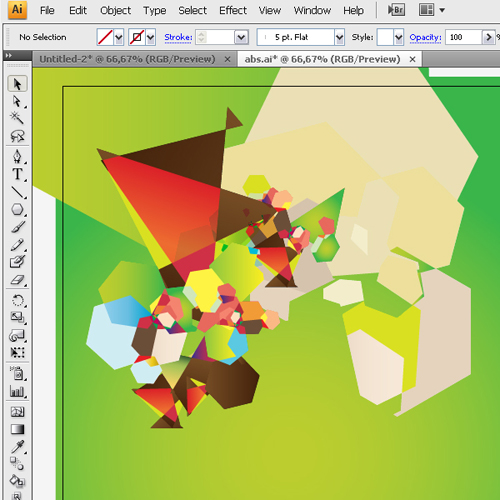Viewport: 500px width, 500px height.
Task: Select the Type tool
Action: (17, 174)
